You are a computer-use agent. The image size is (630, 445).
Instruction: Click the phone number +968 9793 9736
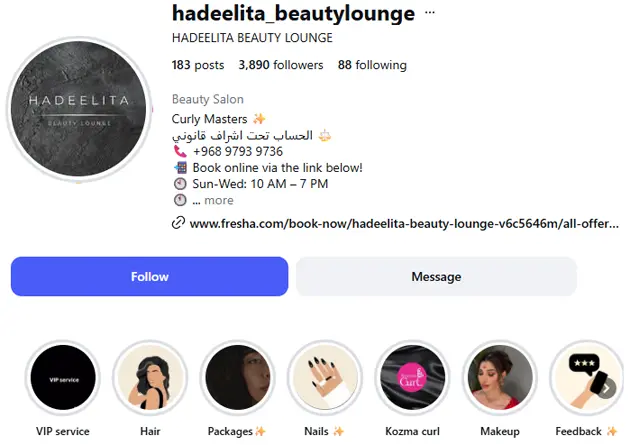pyautogui.click(x=238, y=151)
